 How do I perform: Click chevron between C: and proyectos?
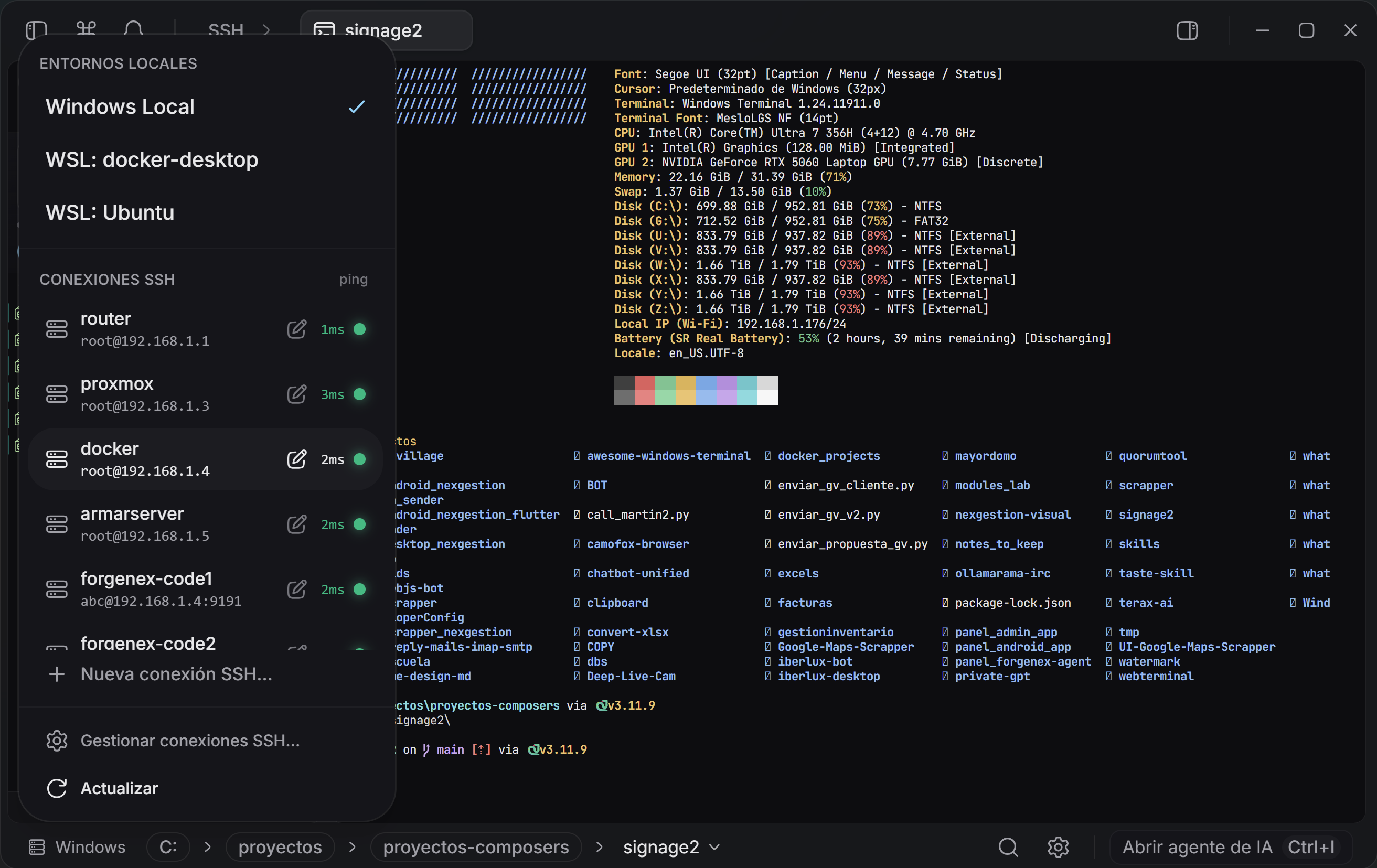[208, 847]
